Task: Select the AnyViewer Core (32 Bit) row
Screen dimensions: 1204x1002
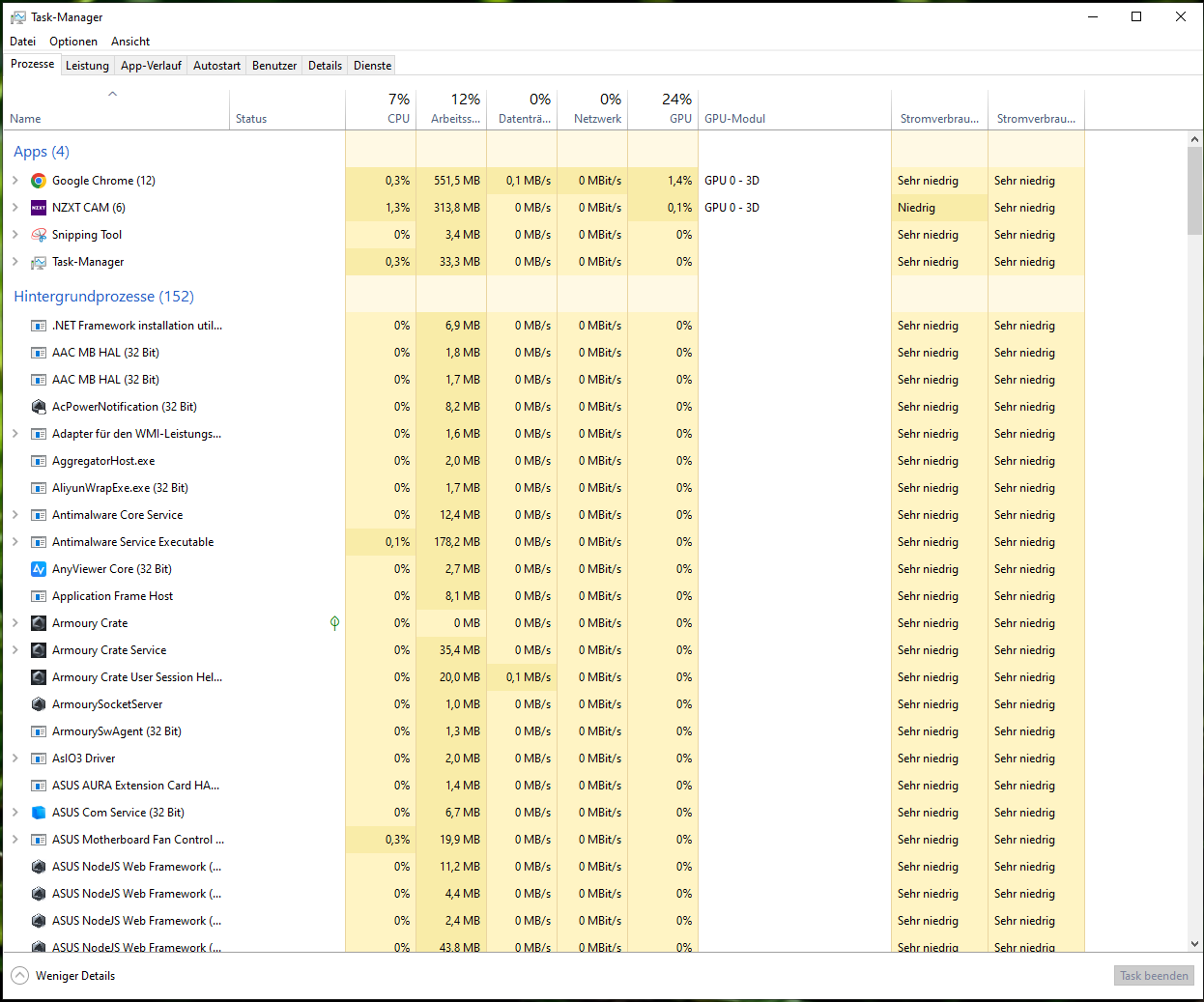Action: [544, 569]
